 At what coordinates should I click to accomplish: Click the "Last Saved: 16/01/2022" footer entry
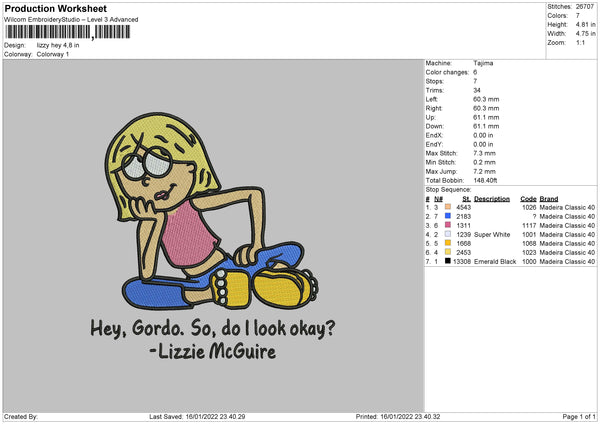(197, 417)
